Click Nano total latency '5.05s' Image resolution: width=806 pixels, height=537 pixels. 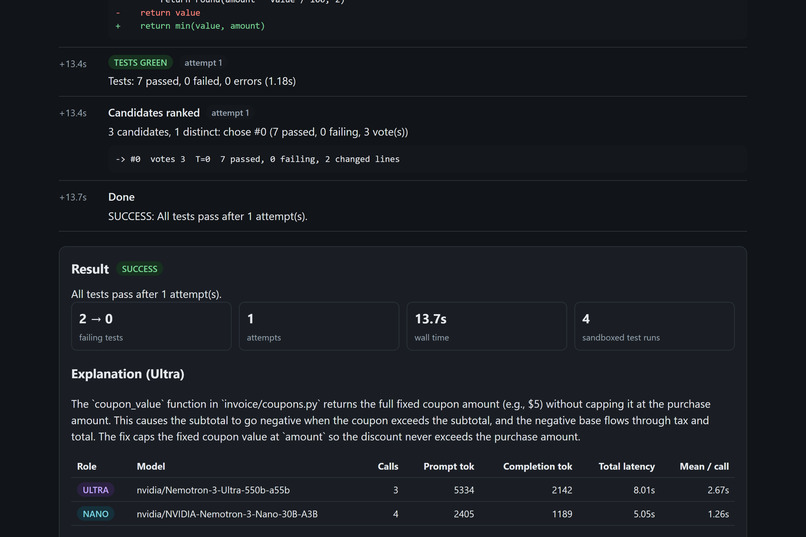pyautogui.click(x=644, y=514)
